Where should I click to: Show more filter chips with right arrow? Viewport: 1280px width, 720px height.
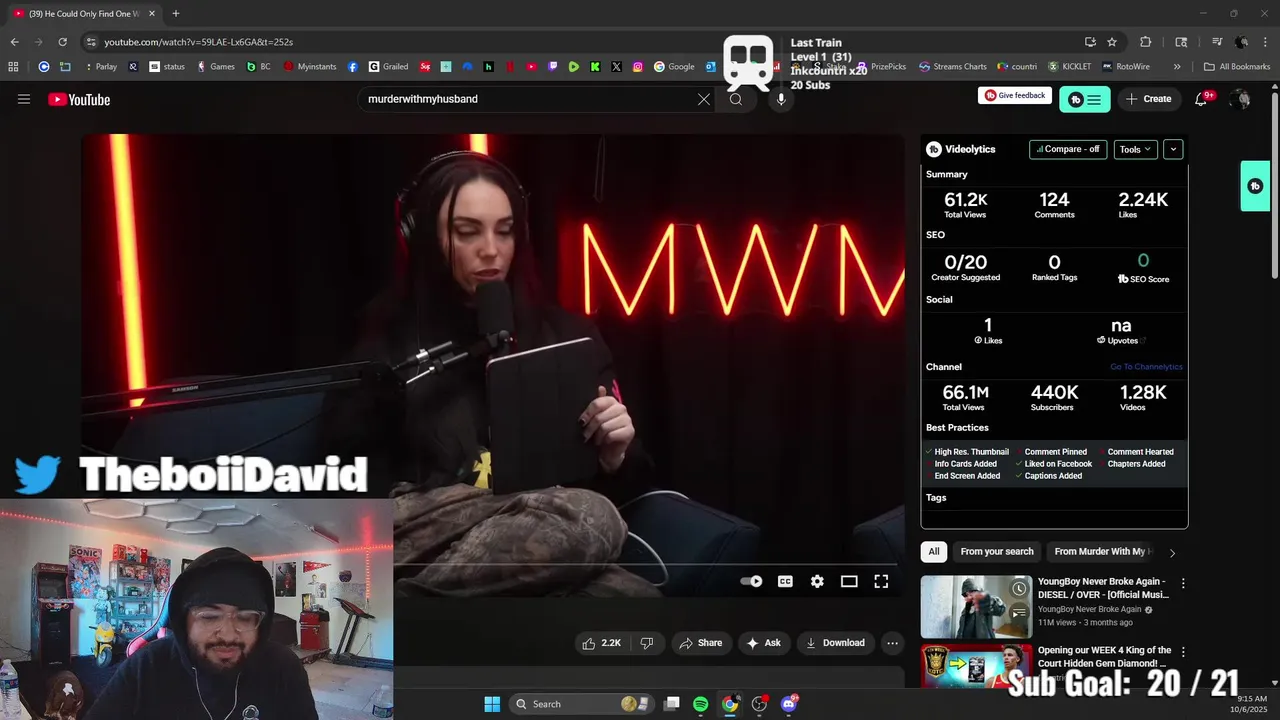click(x=1172, y=552)
